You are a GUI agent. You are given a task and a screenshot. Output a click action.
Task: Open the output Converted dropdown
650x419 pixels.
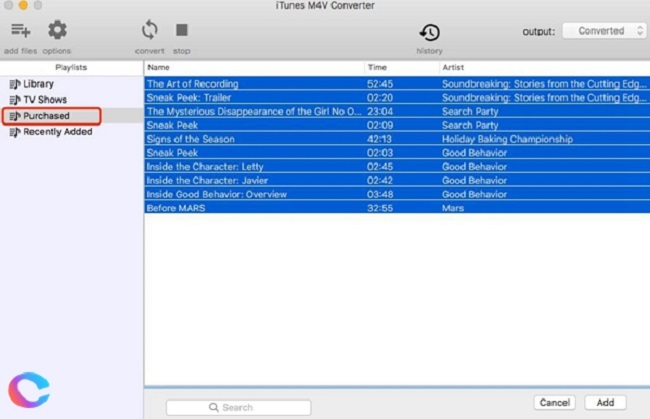pyautogui.click(x=604, y=31)
